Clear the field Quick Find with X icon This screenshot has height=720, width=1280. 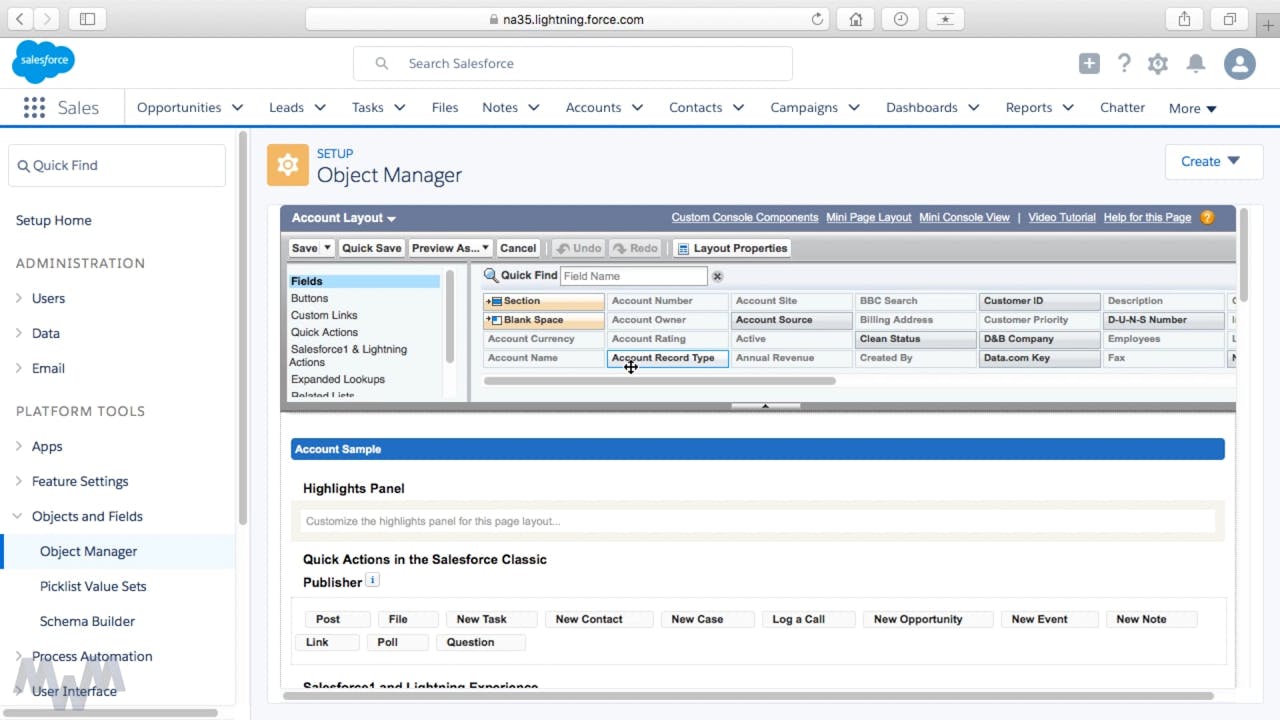717,276
